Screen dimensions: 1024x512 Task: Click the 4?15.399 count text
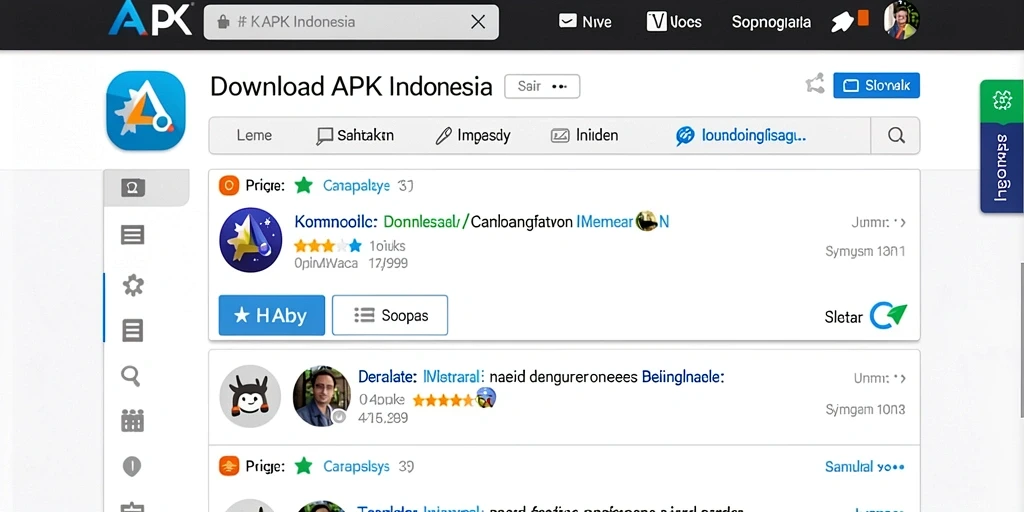pos(383,418)
